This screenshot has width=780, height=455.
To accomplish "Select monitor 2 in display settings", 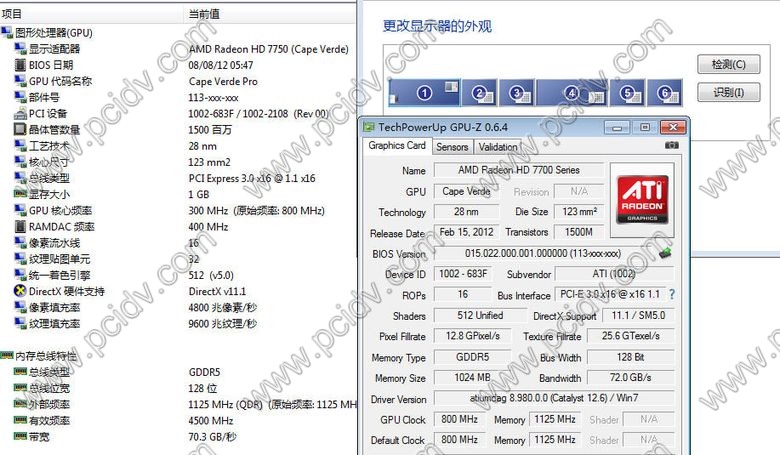I will click(480, 93).
